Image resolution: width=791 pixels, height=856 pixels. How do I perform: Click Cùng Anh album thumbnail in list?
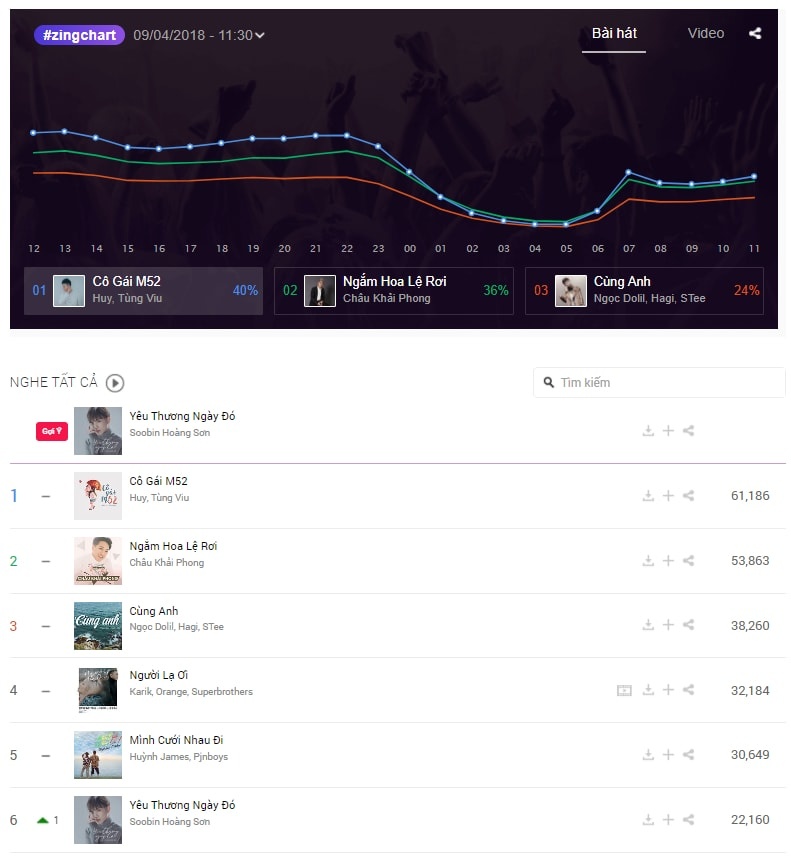point(98,626)
